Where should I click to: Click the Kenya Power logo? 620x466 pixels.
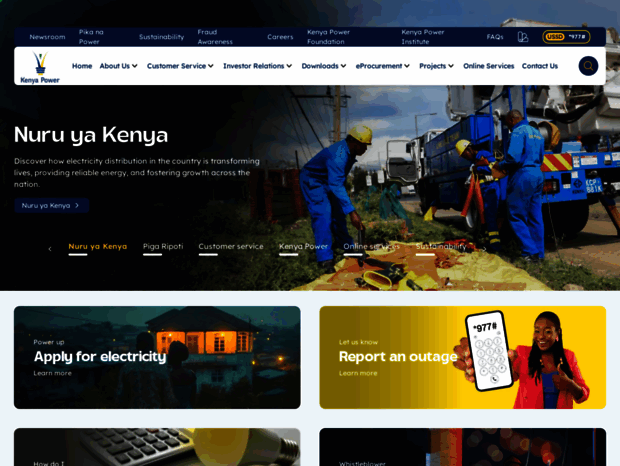(40, 67)
